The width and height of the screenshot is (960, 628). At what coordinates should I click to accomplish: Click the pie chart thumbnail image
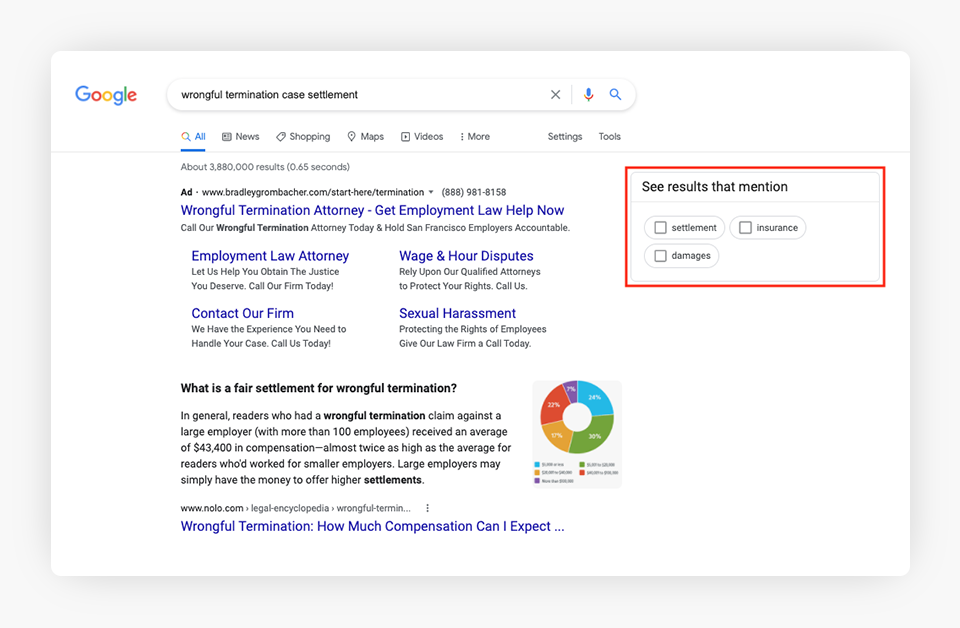tap(577, 434)
